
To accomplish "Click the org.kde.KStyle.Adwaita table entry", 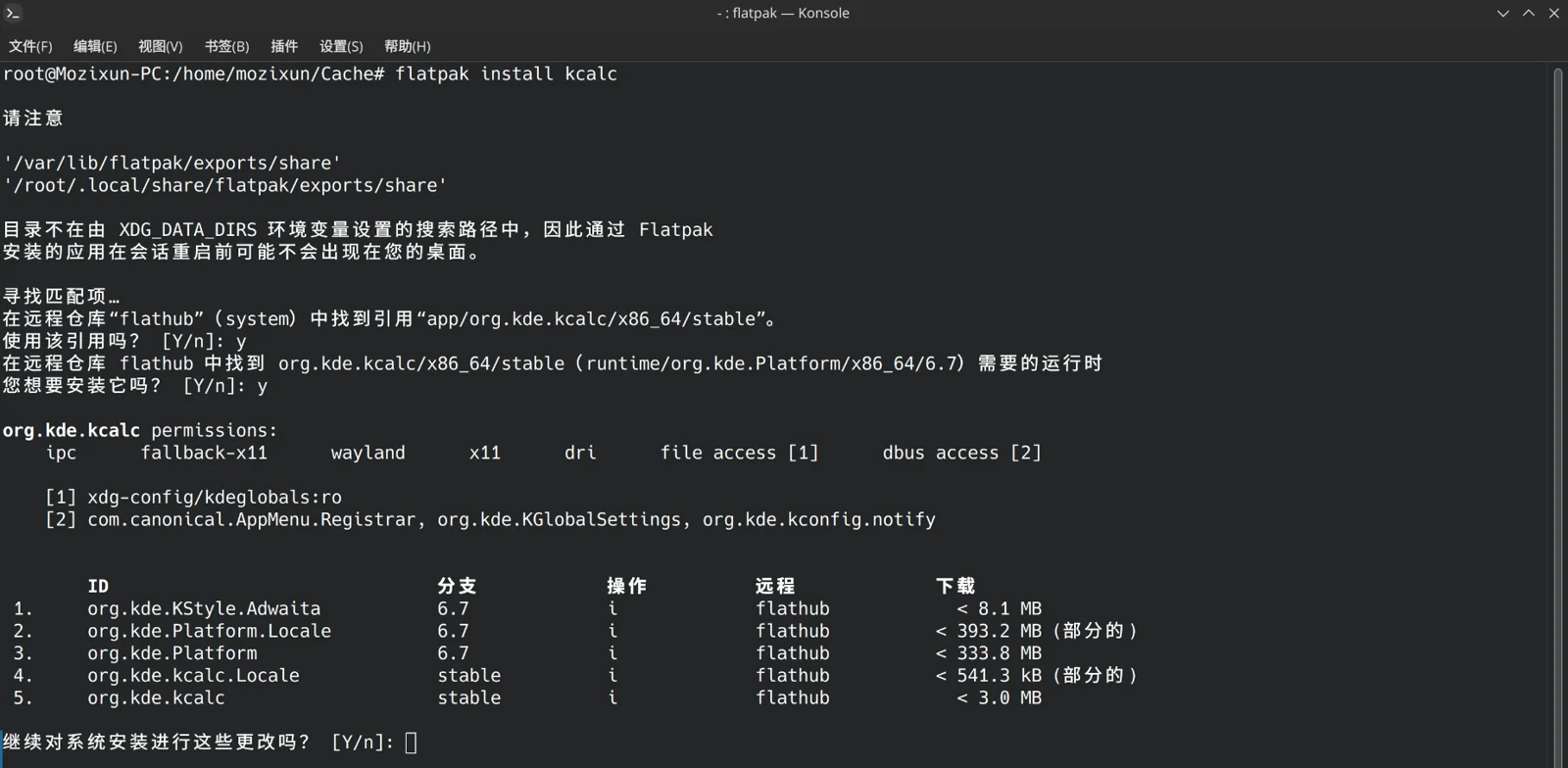I will pos(204,608).
